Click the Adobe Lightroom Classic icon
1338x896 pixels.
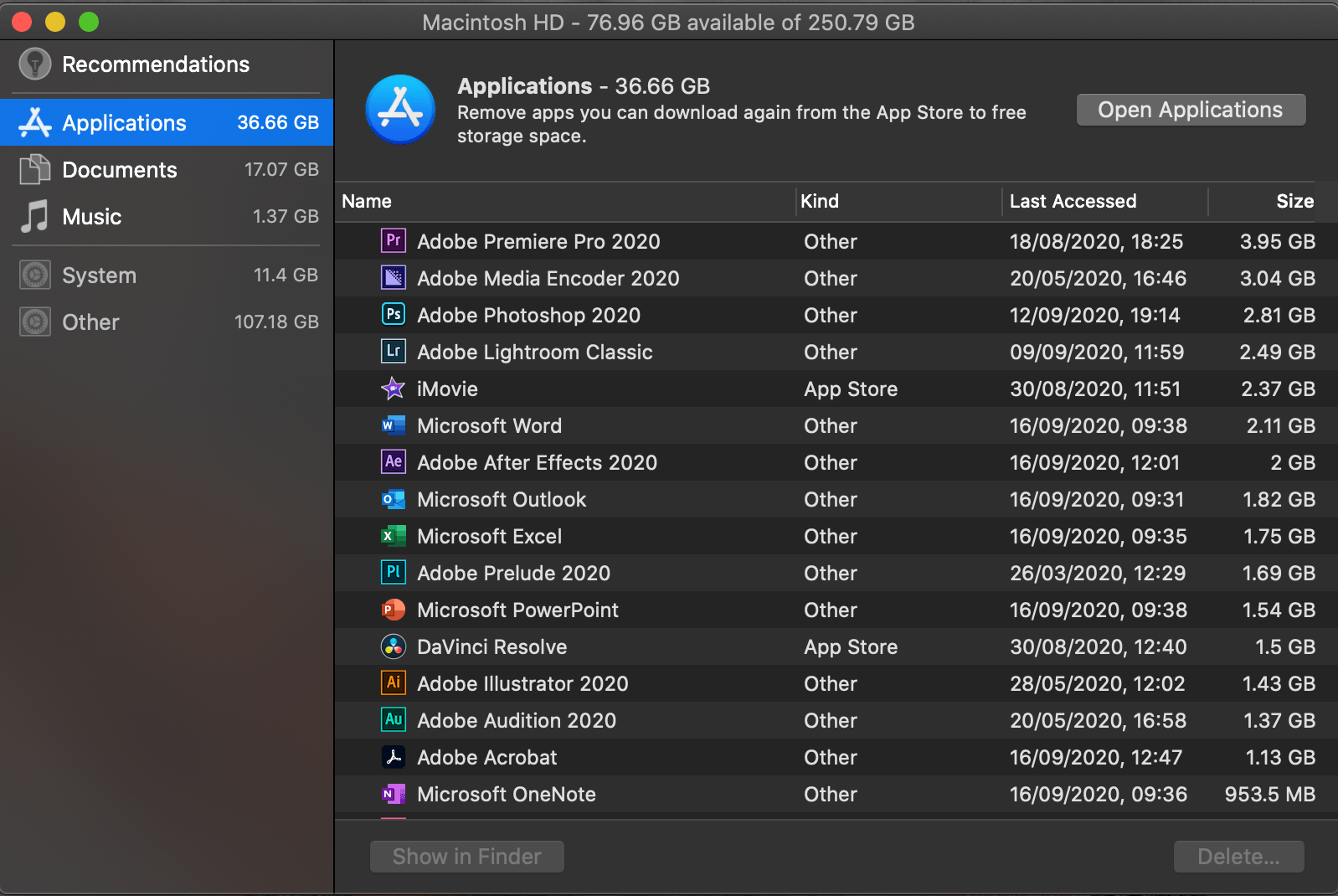394,352
